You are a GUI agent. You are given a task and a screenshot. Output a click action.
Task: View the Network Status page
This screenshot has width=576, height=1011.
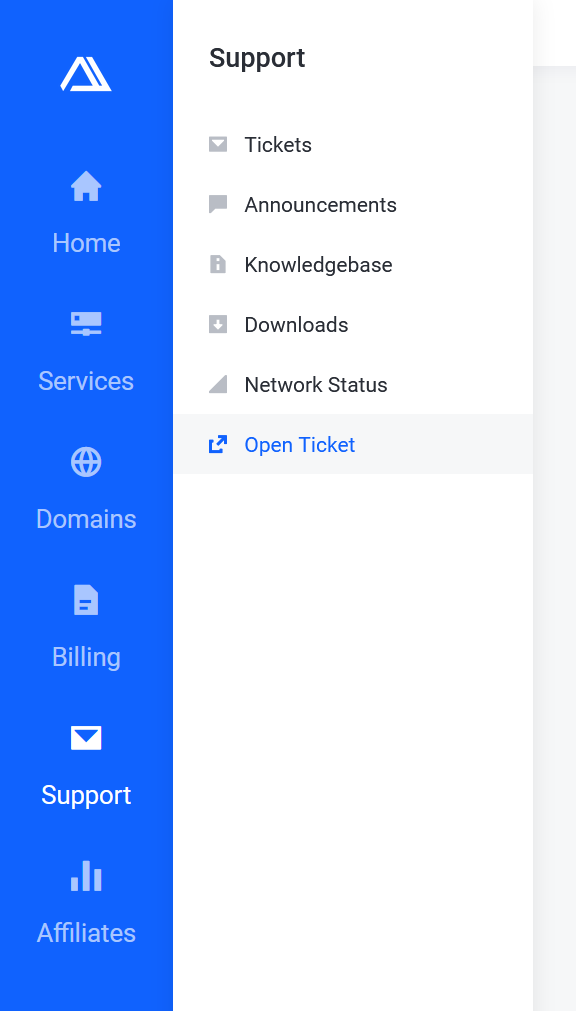click(353, 384)
